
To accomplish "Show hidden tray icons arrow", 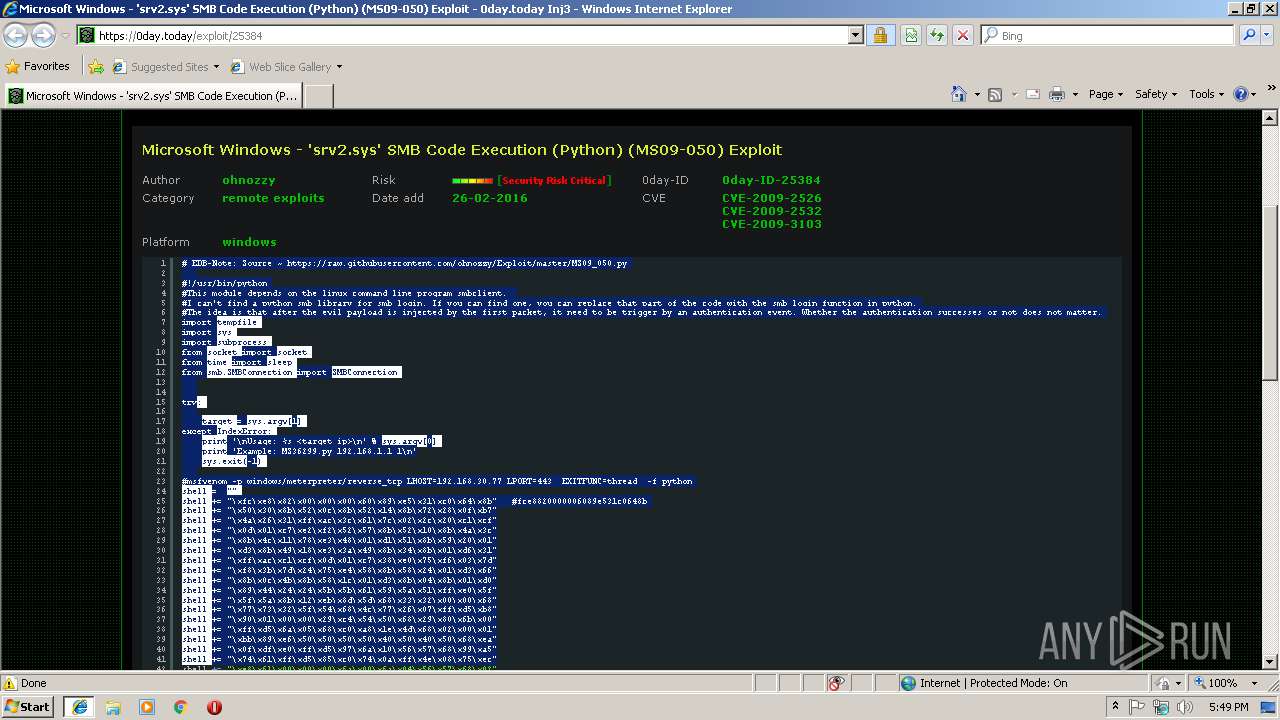I will (1116, 707).
